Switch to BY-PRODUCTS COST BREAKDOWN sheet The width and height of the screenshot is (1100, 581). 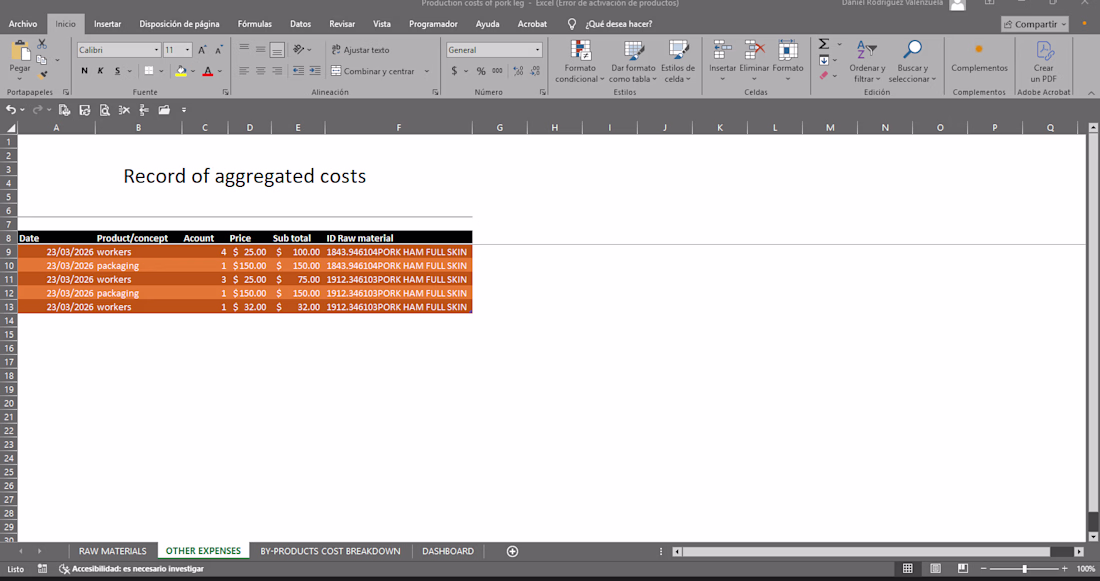coord(330,551)
